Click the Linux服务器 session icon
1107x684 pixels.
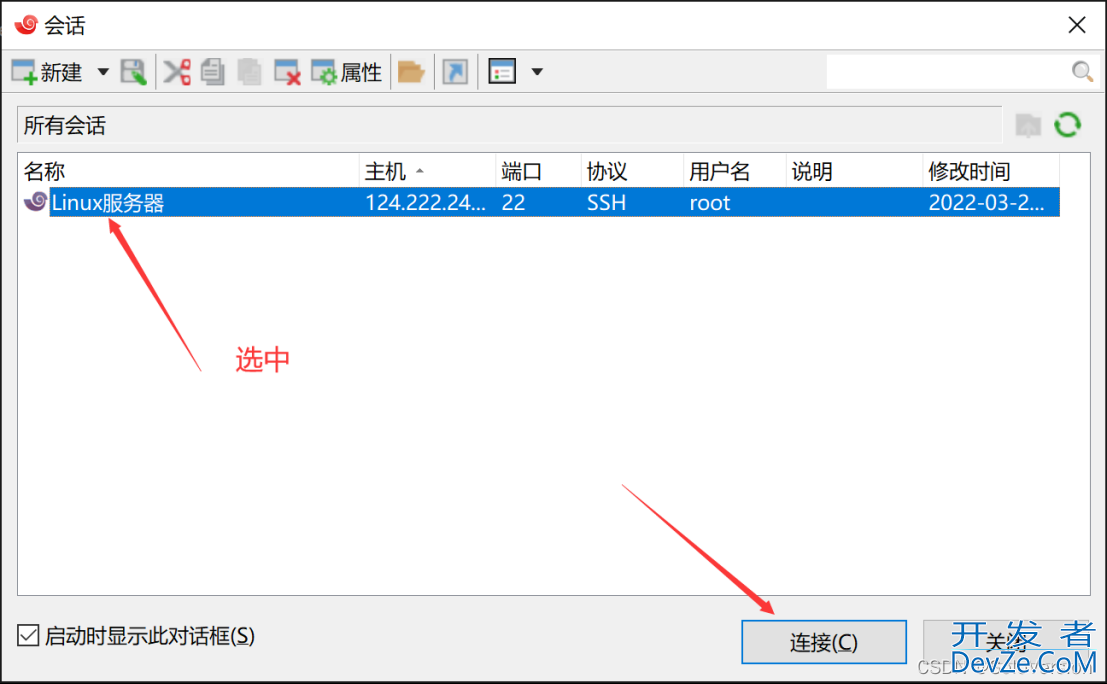pos(35,203)
